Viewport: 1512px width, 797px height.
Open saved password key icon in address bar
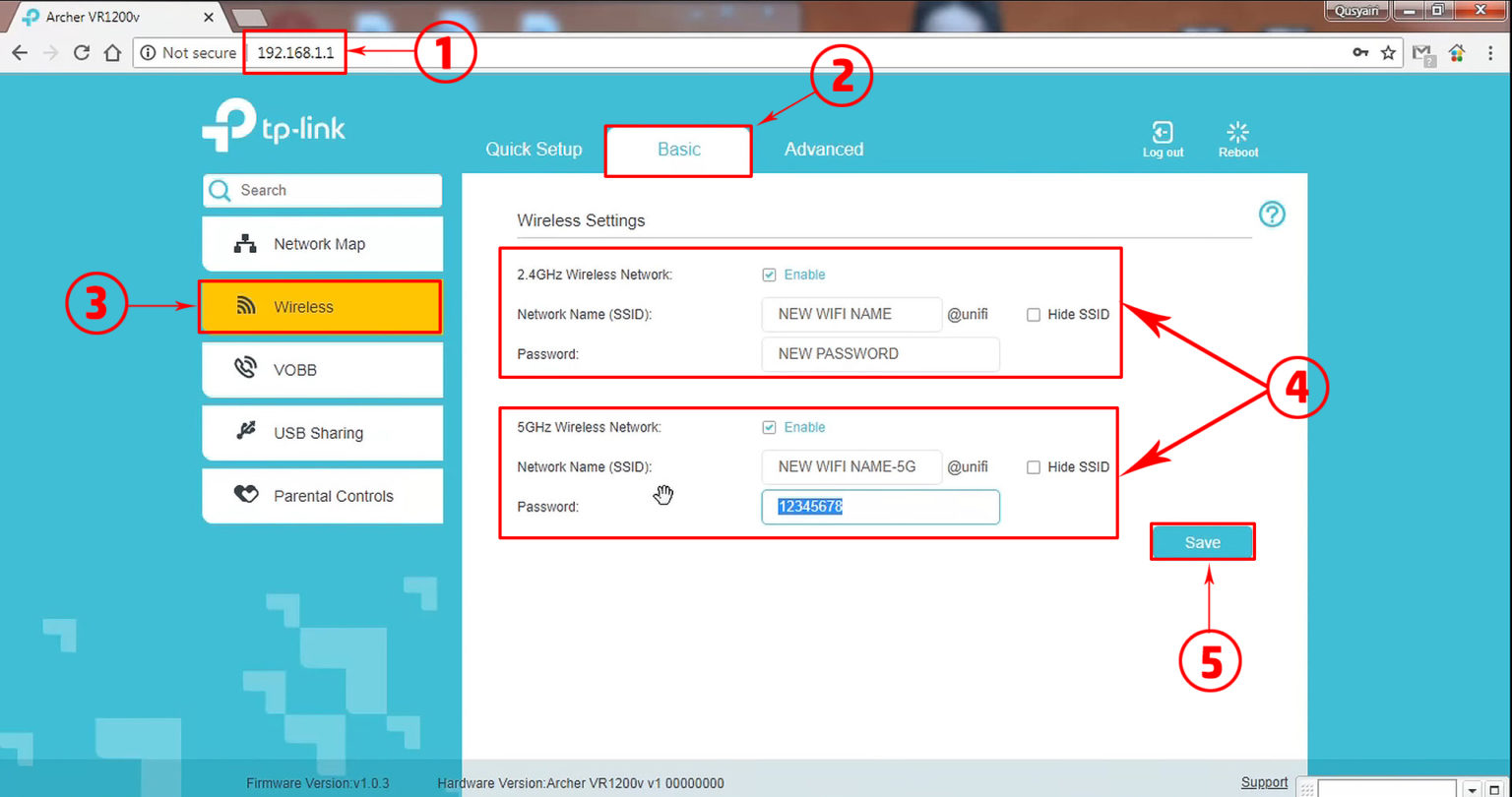(x=1360, y=53)
